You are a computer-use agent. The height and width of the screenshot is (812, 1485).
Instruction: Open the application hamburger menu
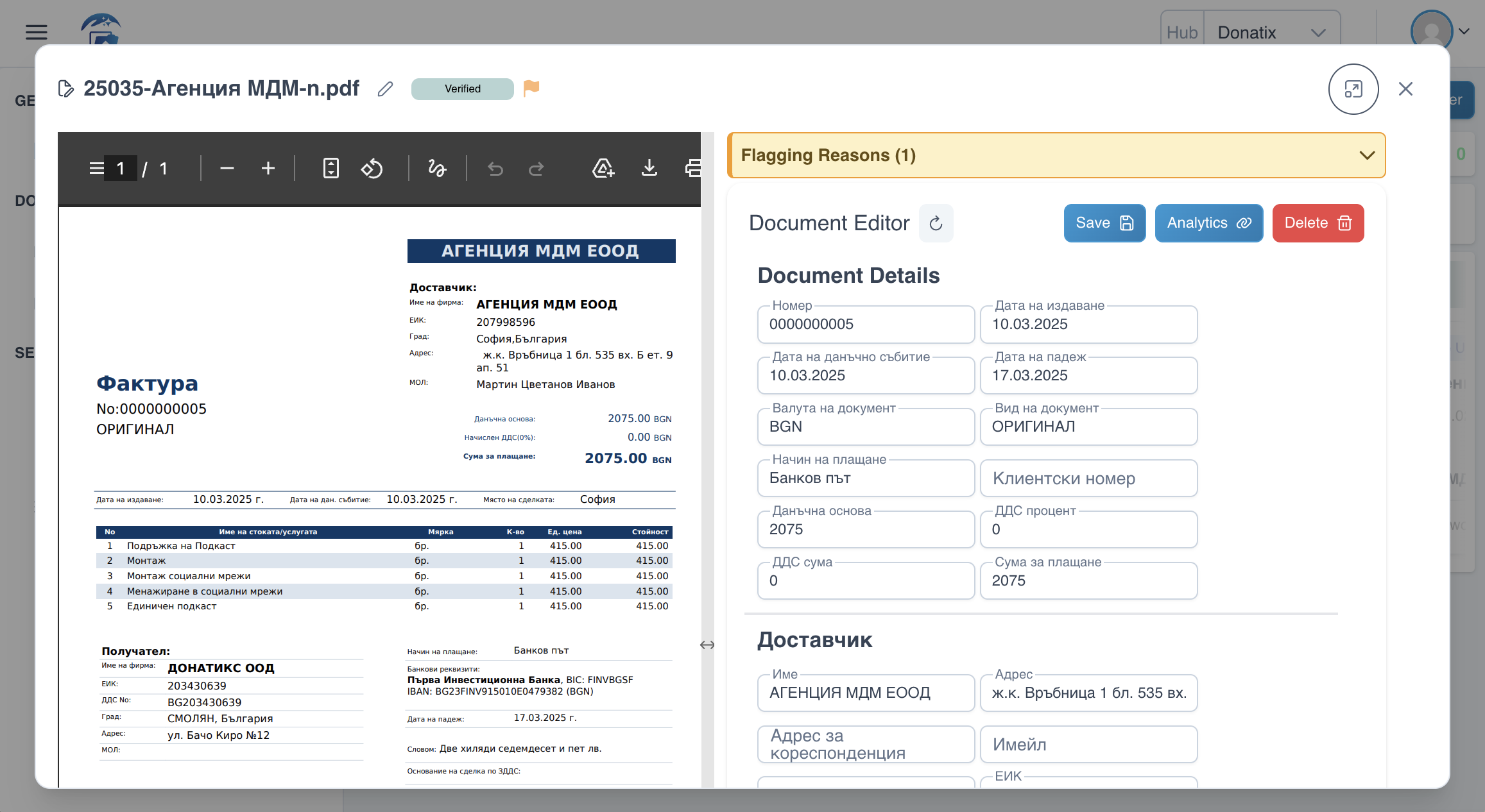pos(36,31)
